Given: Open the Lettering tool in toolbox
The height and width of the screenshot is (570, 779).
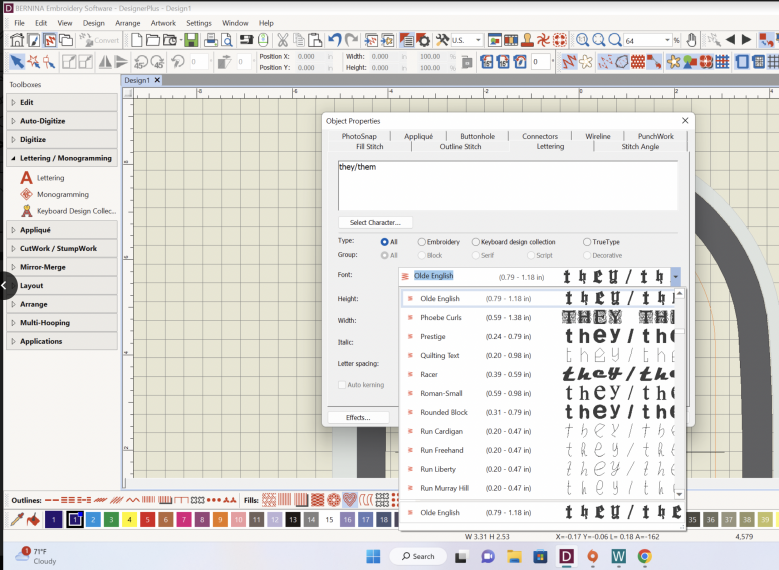Looking at the screenshot, I should (50, 177).
